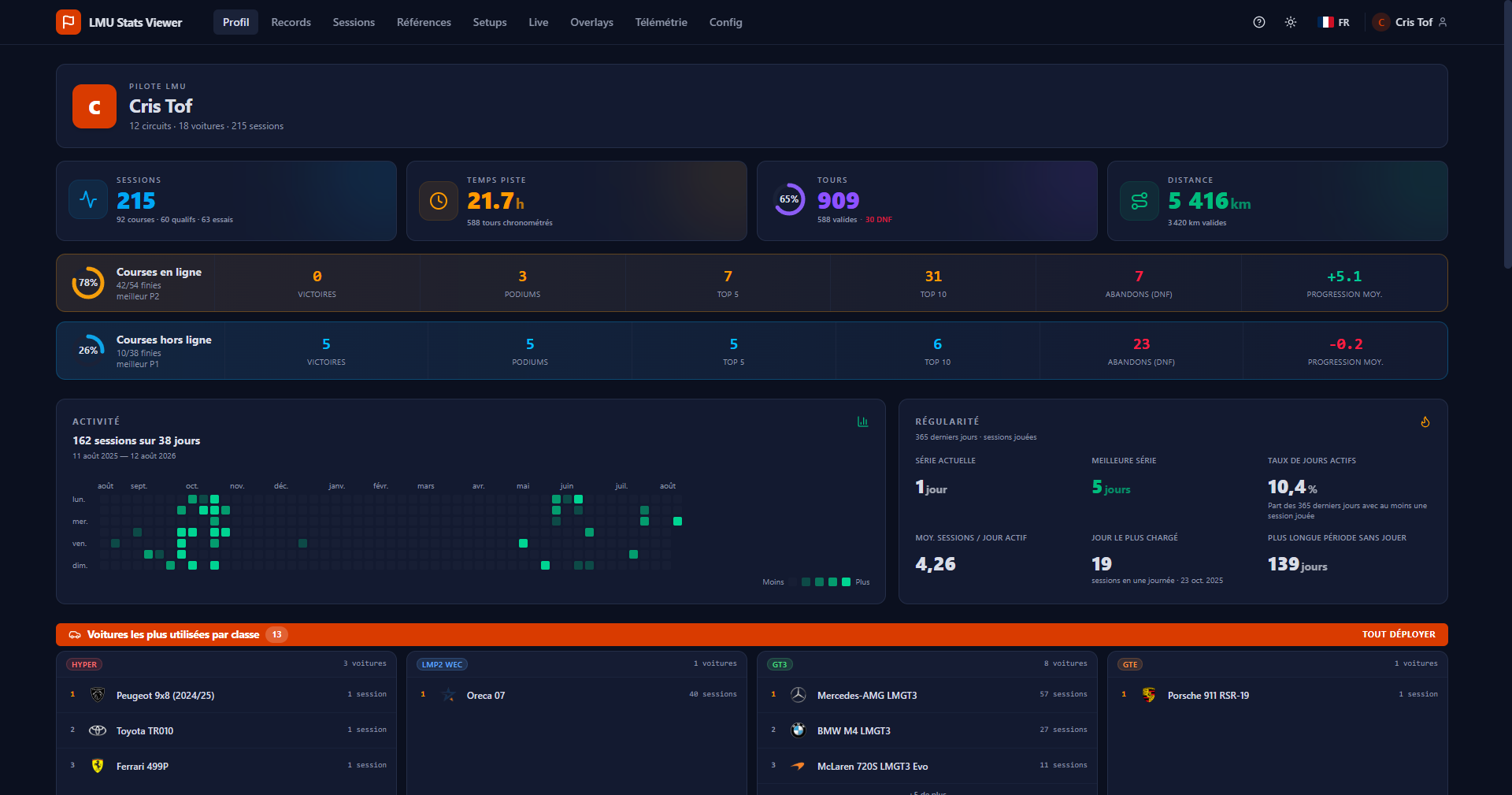Select the BMW M4 LMGT3 row
This screenshot has width=1512, height=795.
tap(927, 730)
